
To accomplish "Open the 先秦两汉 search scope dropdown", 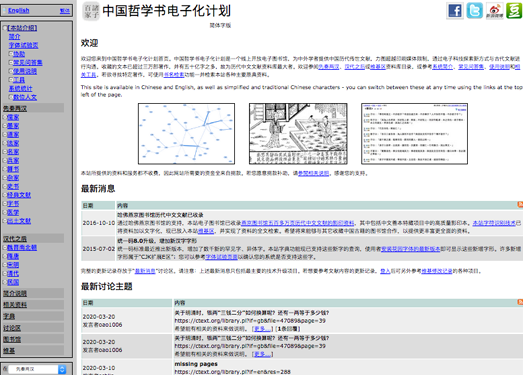I will click(x=37, y=369).
